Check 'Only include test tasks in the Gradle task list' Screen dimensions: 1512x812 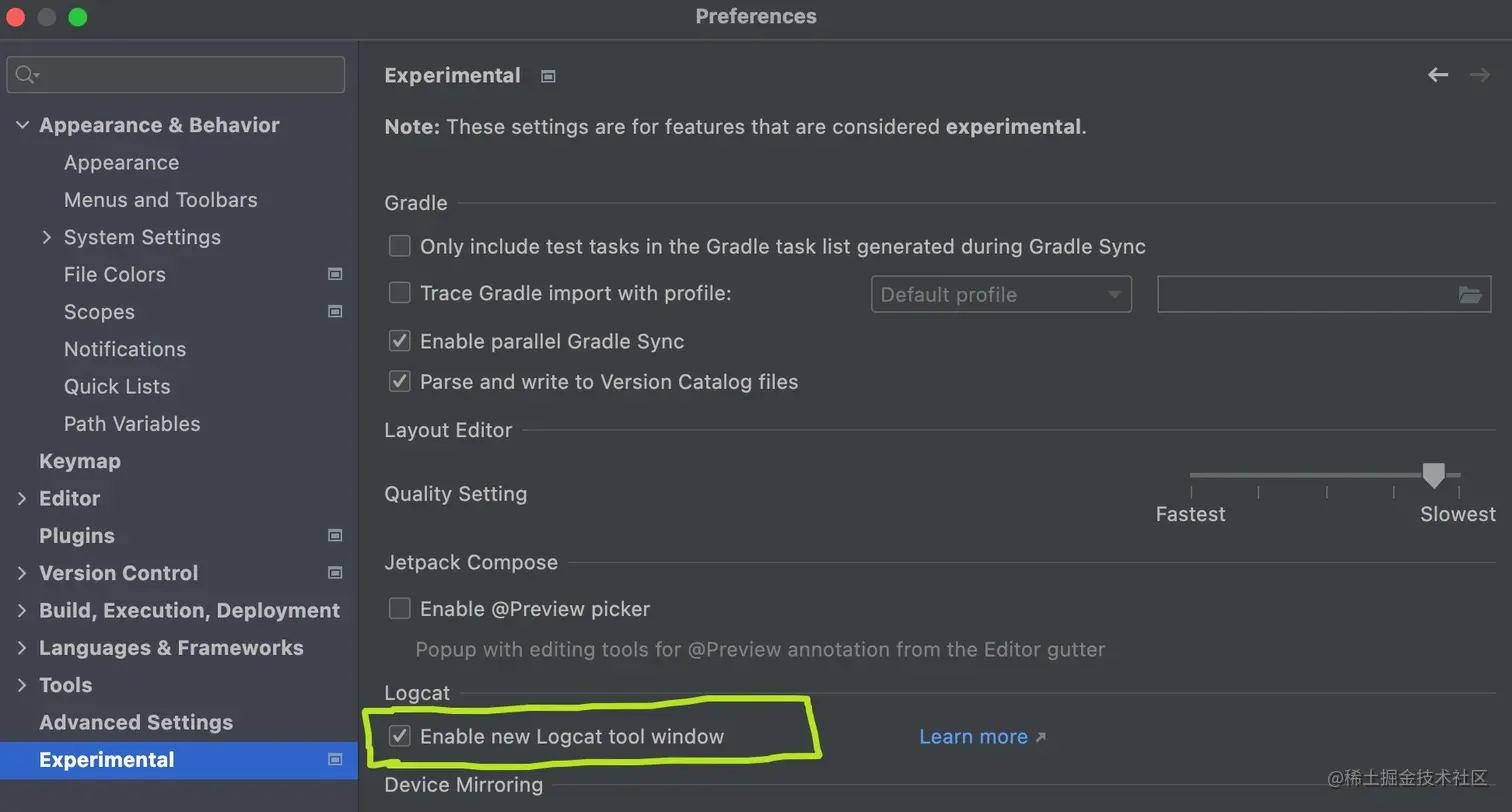point(399,245)
